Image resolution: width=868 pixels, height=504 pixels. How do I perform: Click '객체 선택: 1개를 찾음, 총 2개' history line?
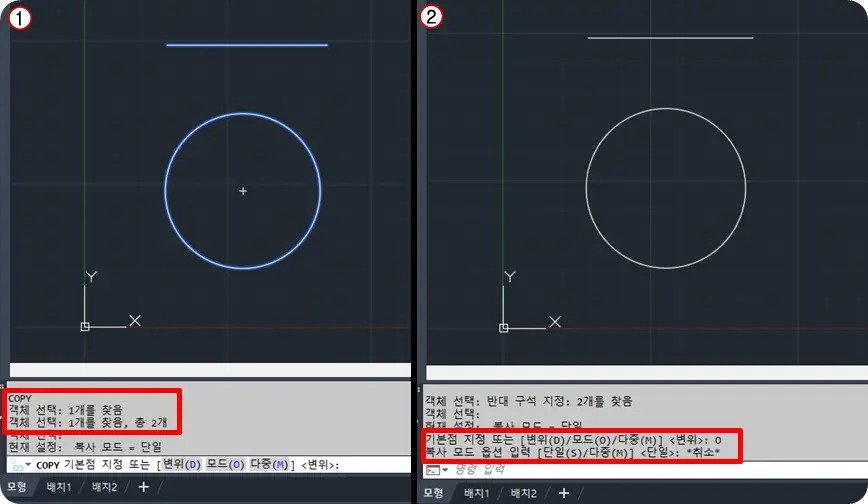pyautogui.click(x=87, y=422)
